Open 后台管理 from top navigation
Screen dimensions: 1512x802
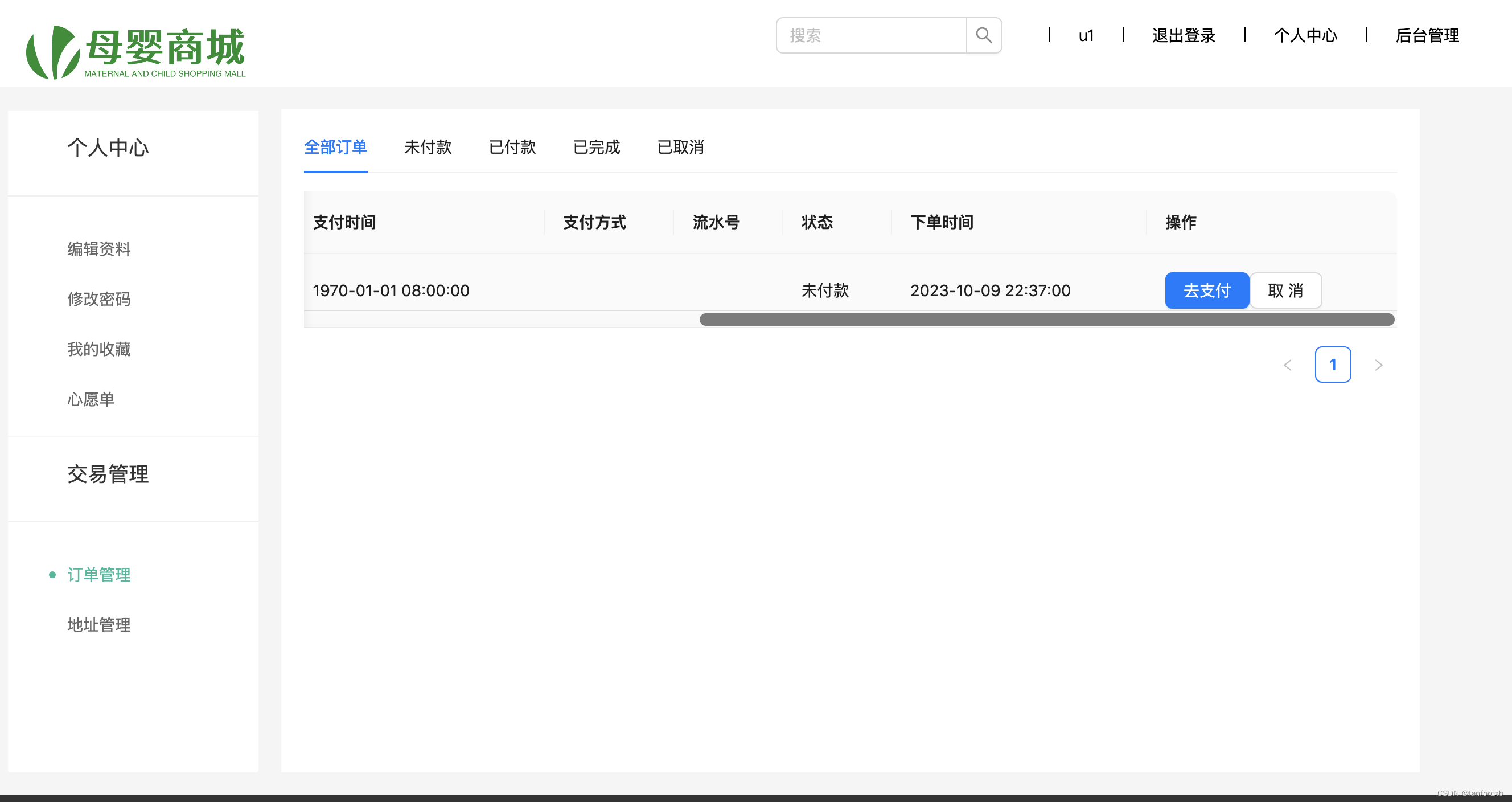[x=1427, y=36]
